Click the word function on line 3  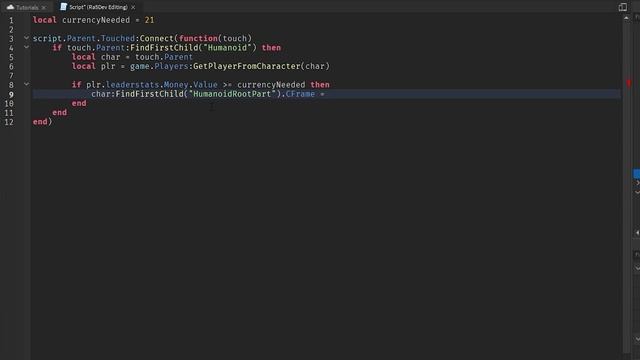198,38
